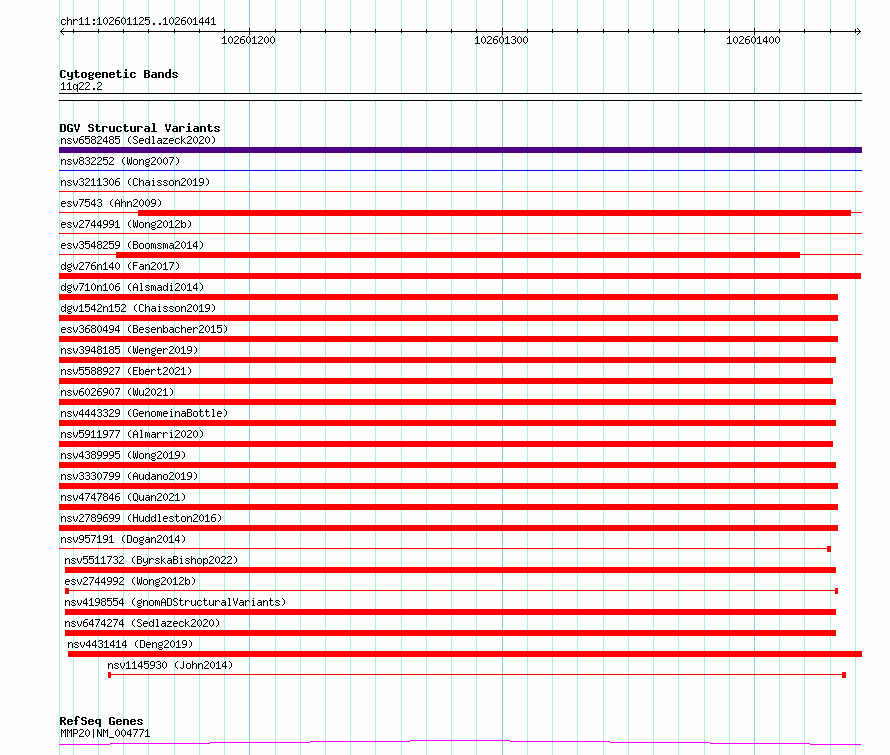Viewport: 890px width, 755px height.
Task: Open variant nsv1145930 (John2014)
Action: (170, 665)
